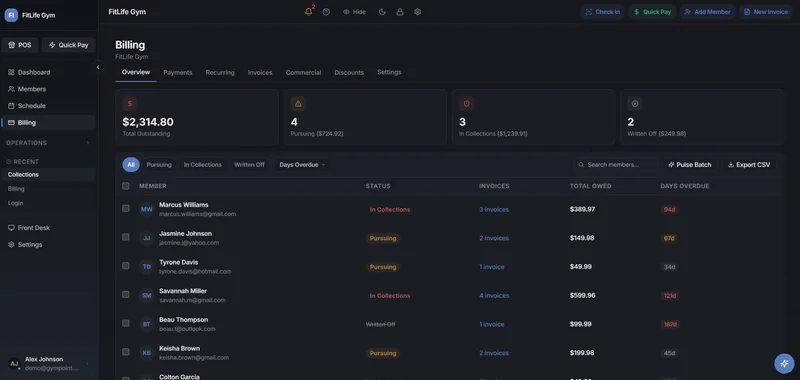This screenshot has height=380, width=800.
Task: Check the select-all header checkbox
Action: [x=126, y=186]
